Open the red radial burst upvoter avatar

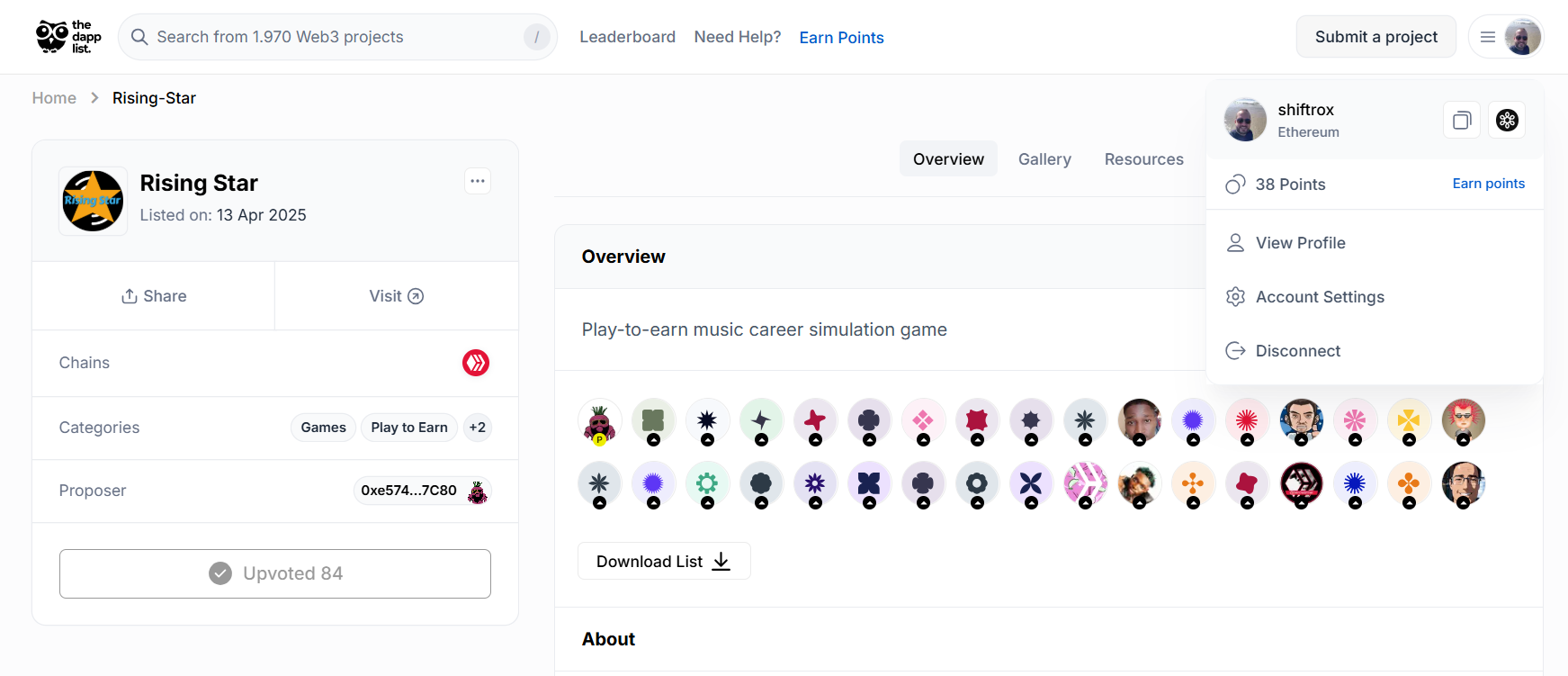click(1247, 420)
